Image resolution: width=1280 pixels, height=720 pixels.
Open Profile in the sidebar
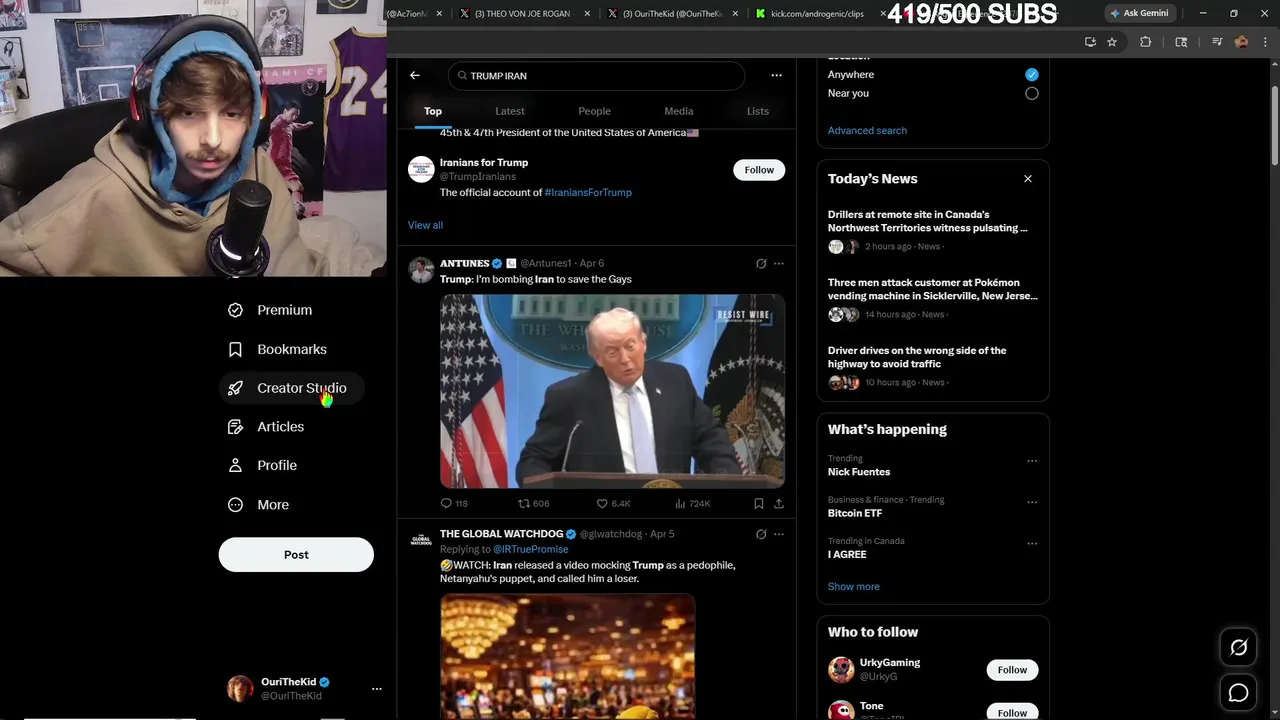click(x=262, y=466)
